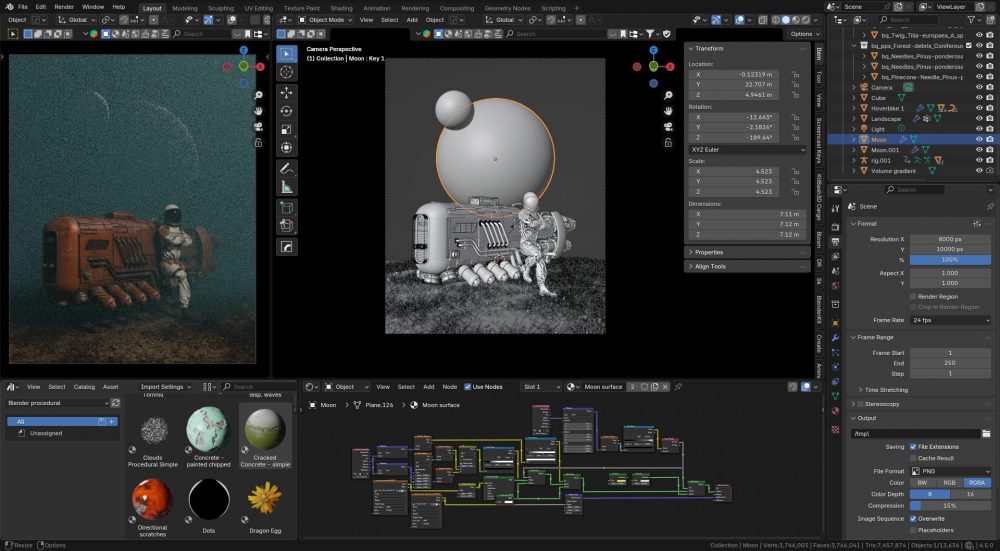The image size is (1000, 551).
Task: Select the Move tool
Action: point(286,92)
